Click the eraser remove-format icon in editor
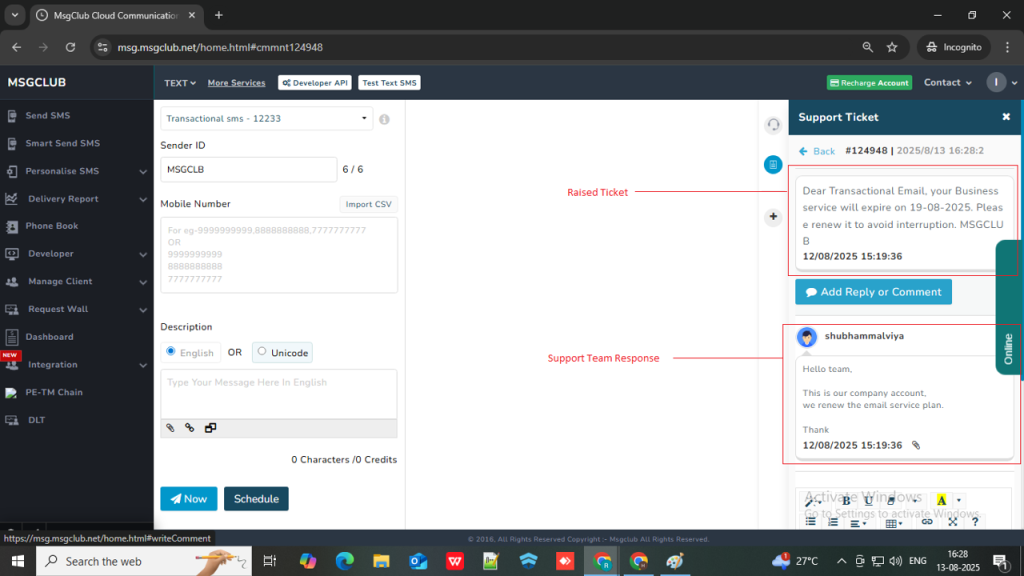The image size is (1024, 576). pos(890,501)
